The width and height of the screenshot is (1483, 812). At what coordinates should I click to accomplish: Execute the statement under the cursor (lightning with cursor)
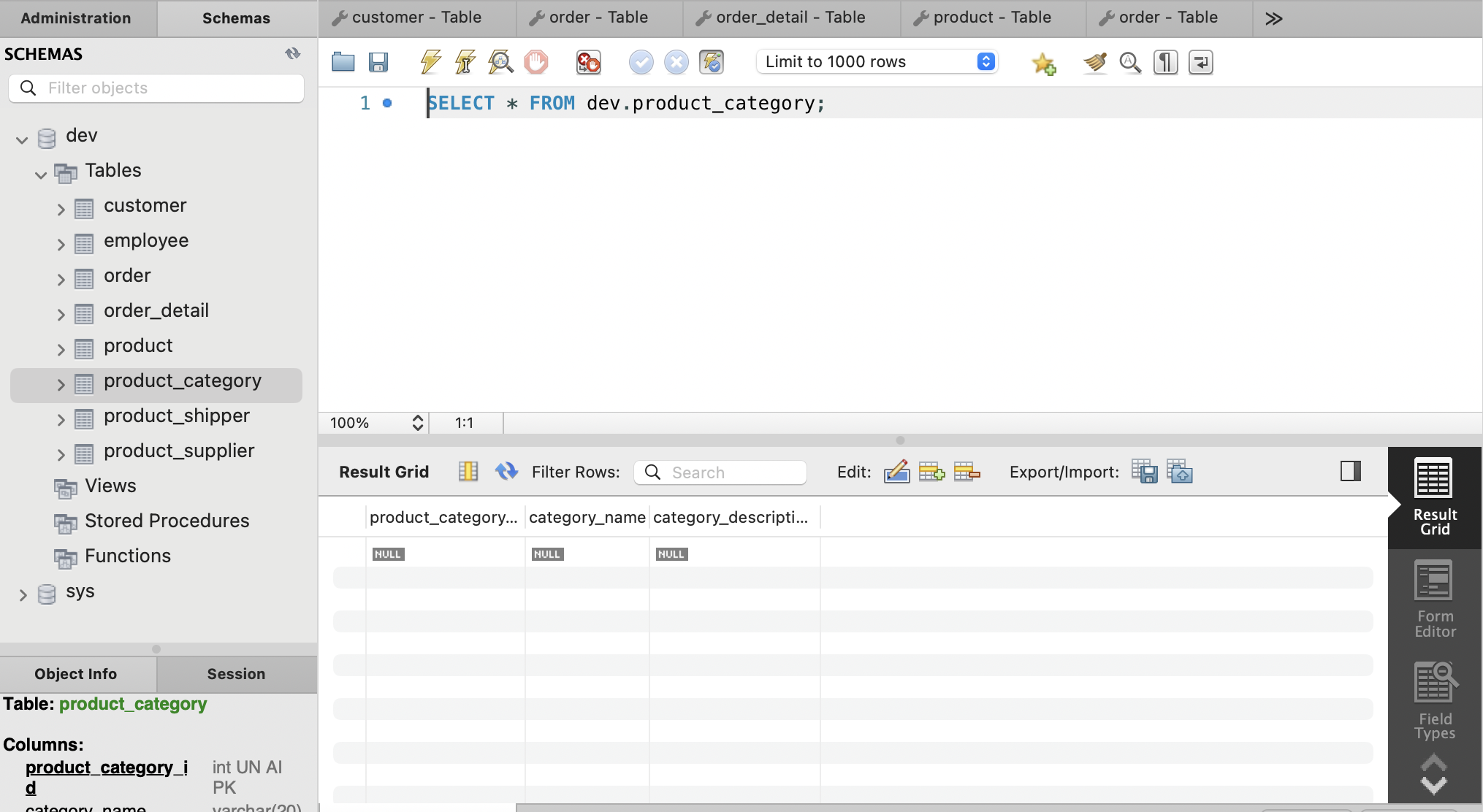click(x=465, y=62)
